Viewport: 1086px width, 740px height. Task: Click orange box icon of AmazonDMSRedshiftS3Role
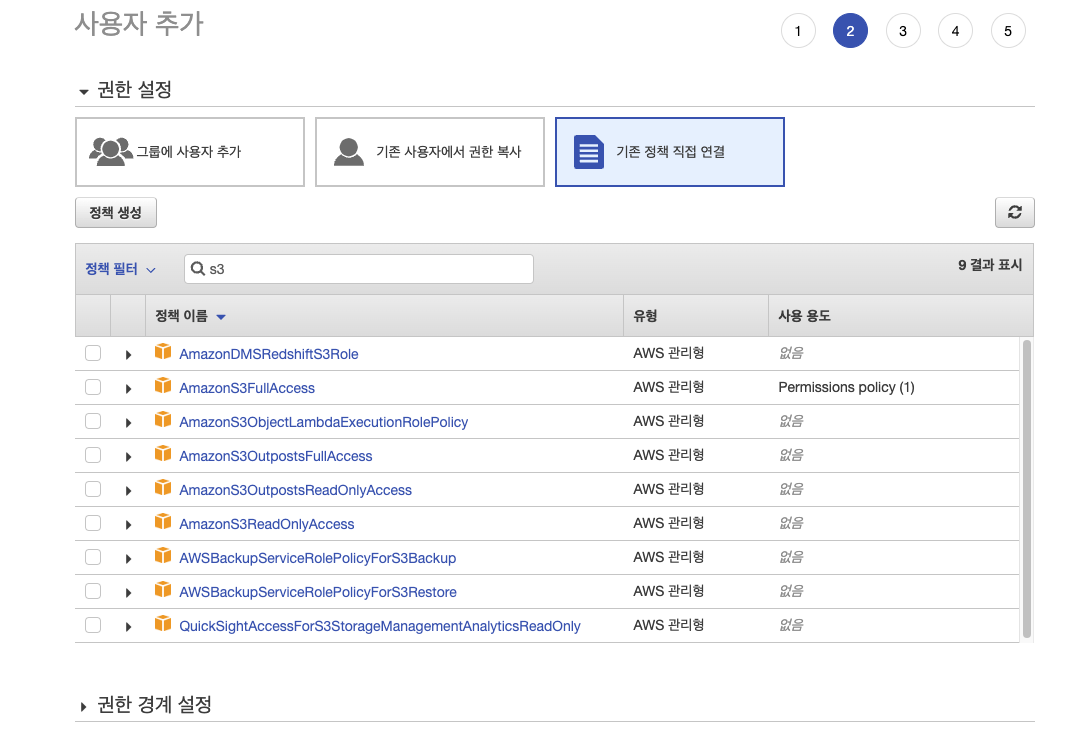pyautogui.click(x=163, y=352)
